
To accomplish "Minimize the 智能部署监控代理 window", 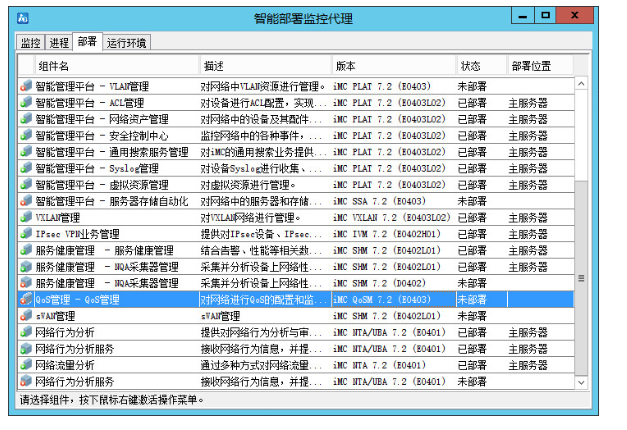I will pos(523,16).
